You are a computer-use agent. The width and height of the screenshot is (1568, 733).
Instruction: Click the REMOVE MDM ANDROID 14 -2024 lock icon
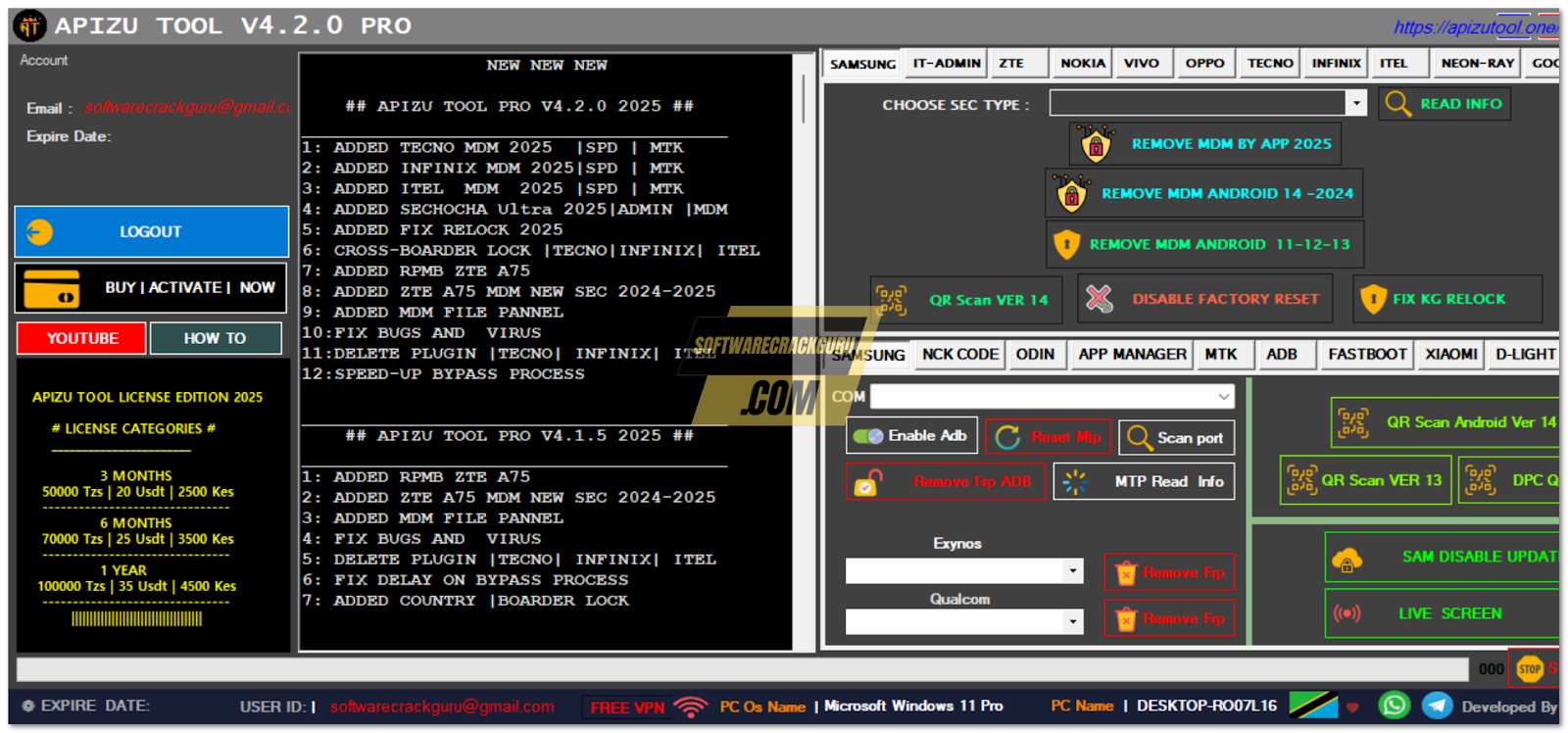coord(1072,193)
